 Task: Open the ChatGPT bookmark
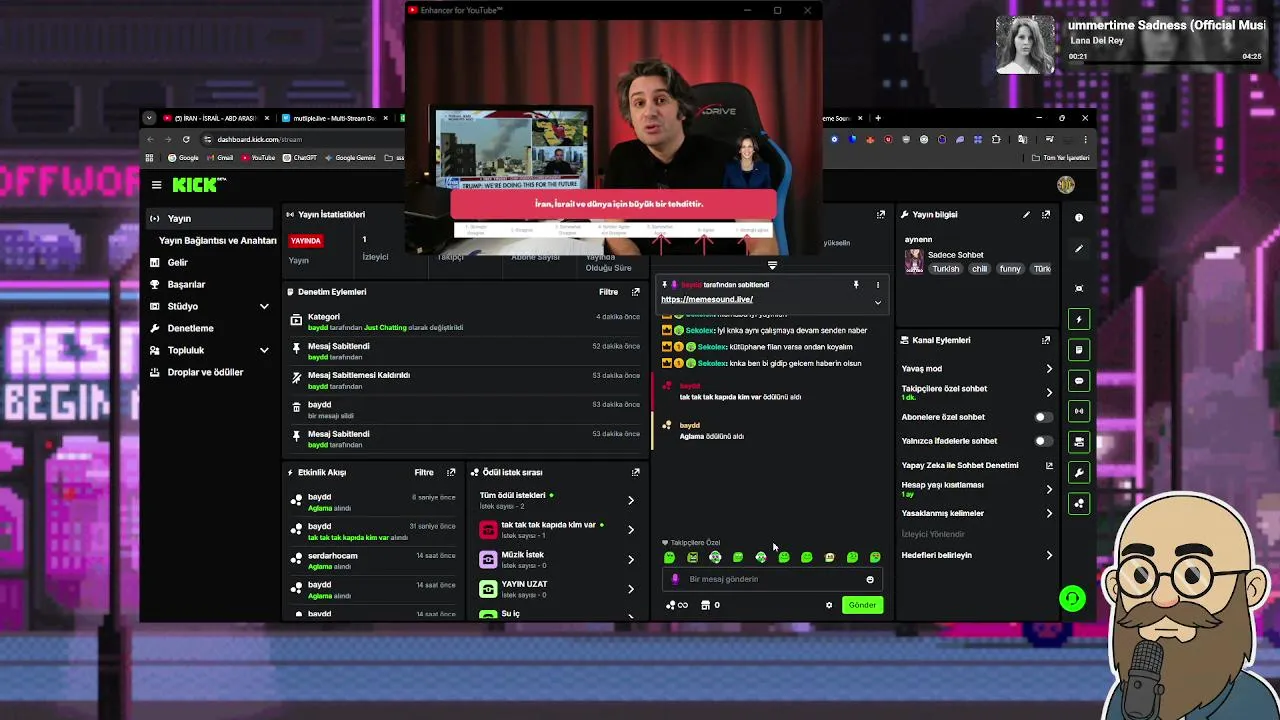(x=300, y=158)
